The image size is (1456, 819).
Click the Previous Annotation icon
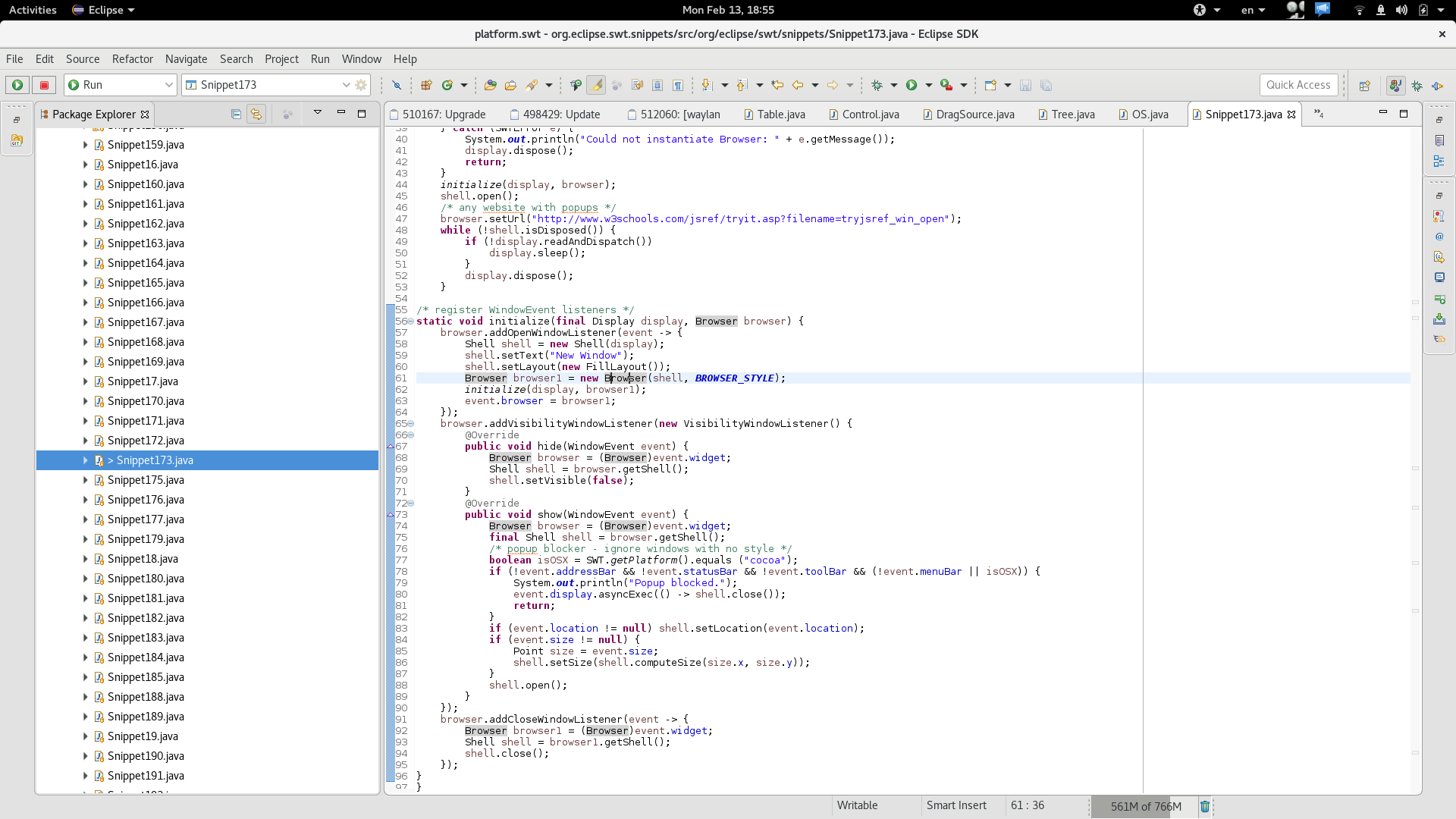click(x=742, y=85)
